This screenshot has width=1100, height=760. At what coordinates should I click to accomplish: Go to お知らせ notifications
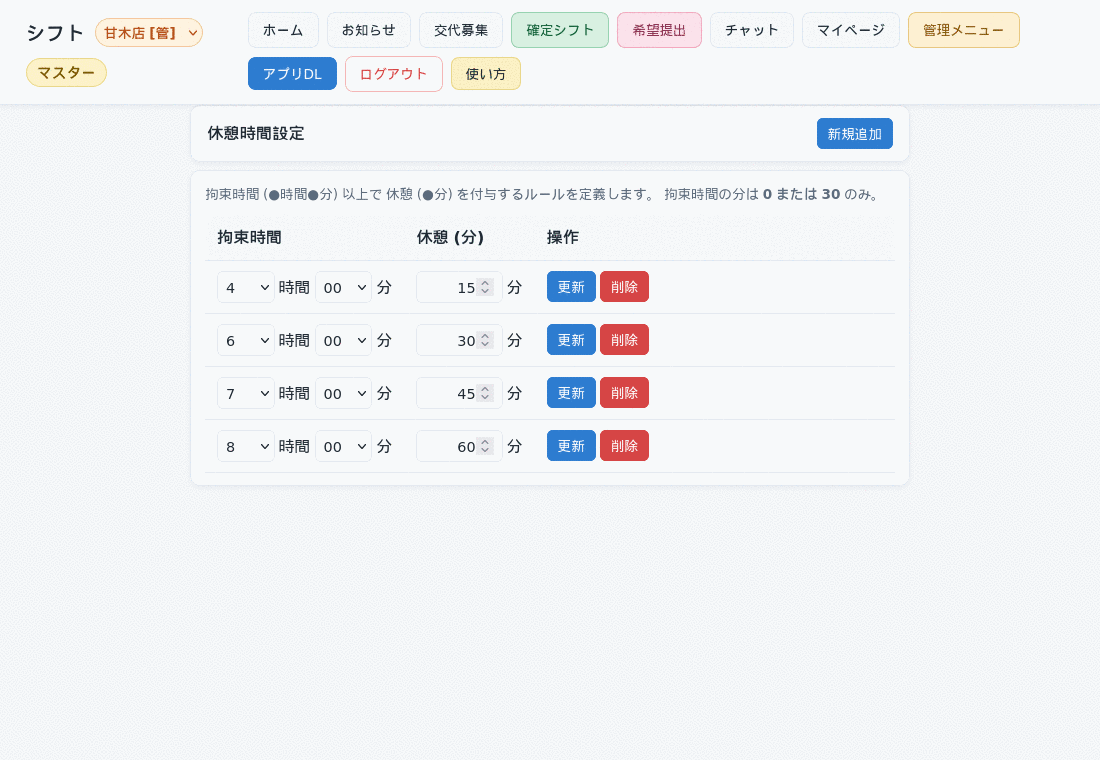(x=369, y=30)
